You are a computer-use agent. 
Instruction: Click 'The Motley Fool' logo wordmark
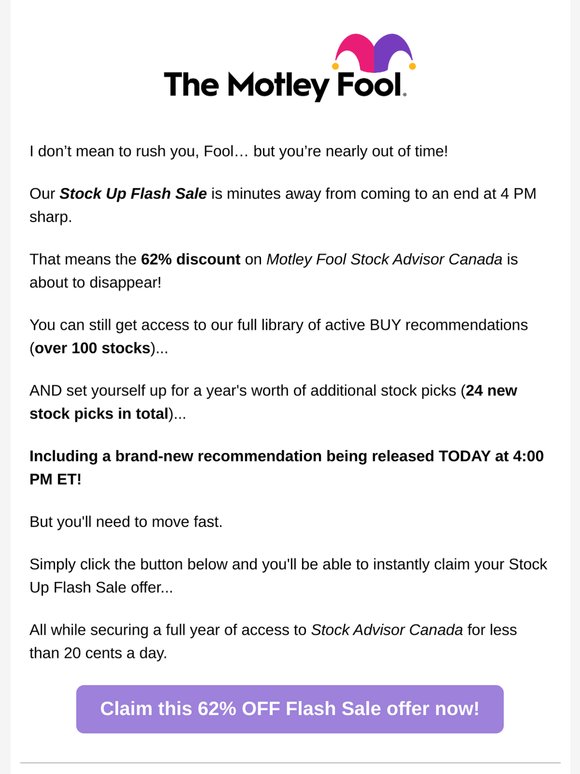[285, 85]
